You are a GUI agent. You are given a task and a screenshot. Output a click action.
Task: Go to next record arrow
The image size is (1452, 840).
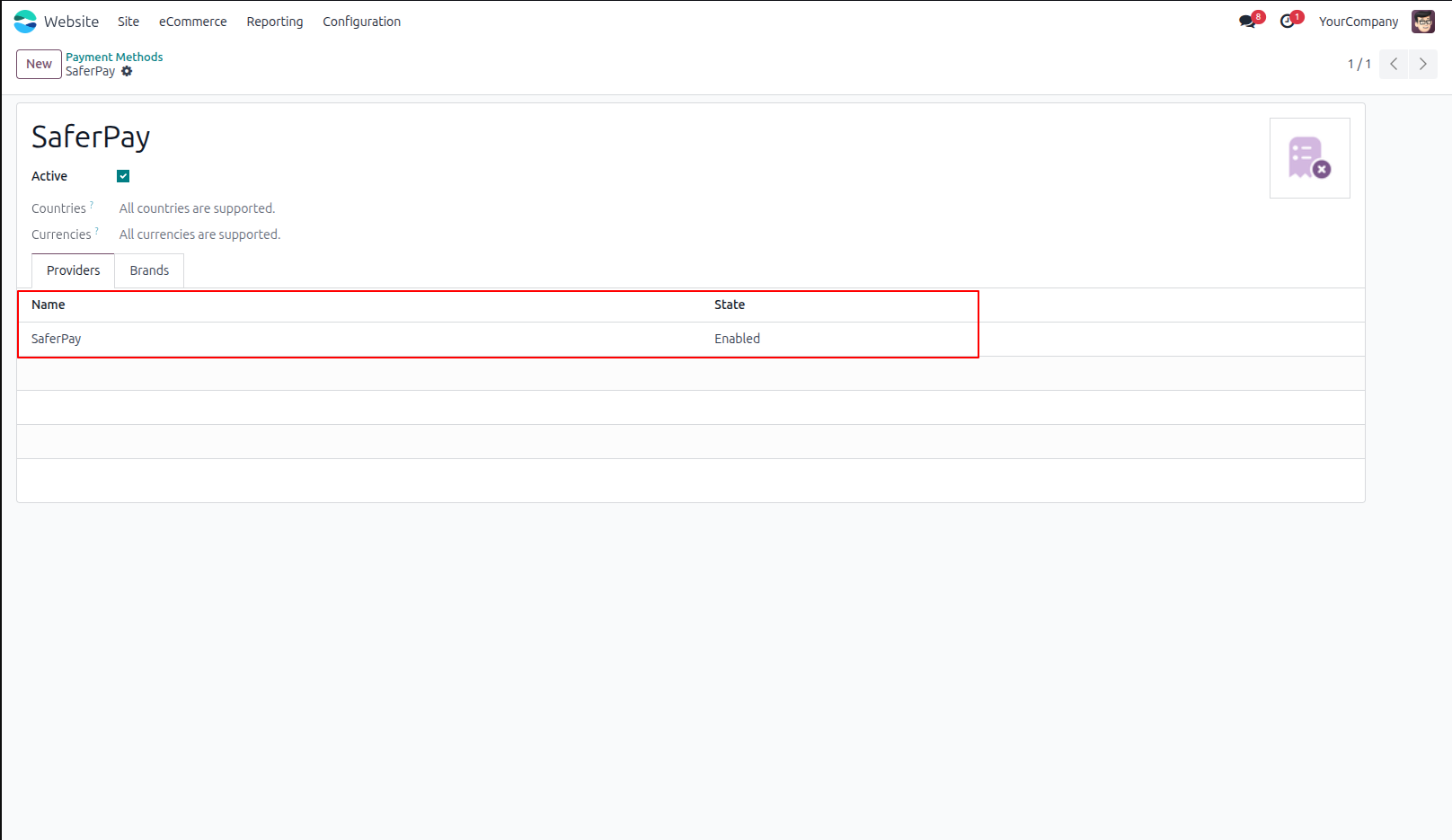[1423, 64]
